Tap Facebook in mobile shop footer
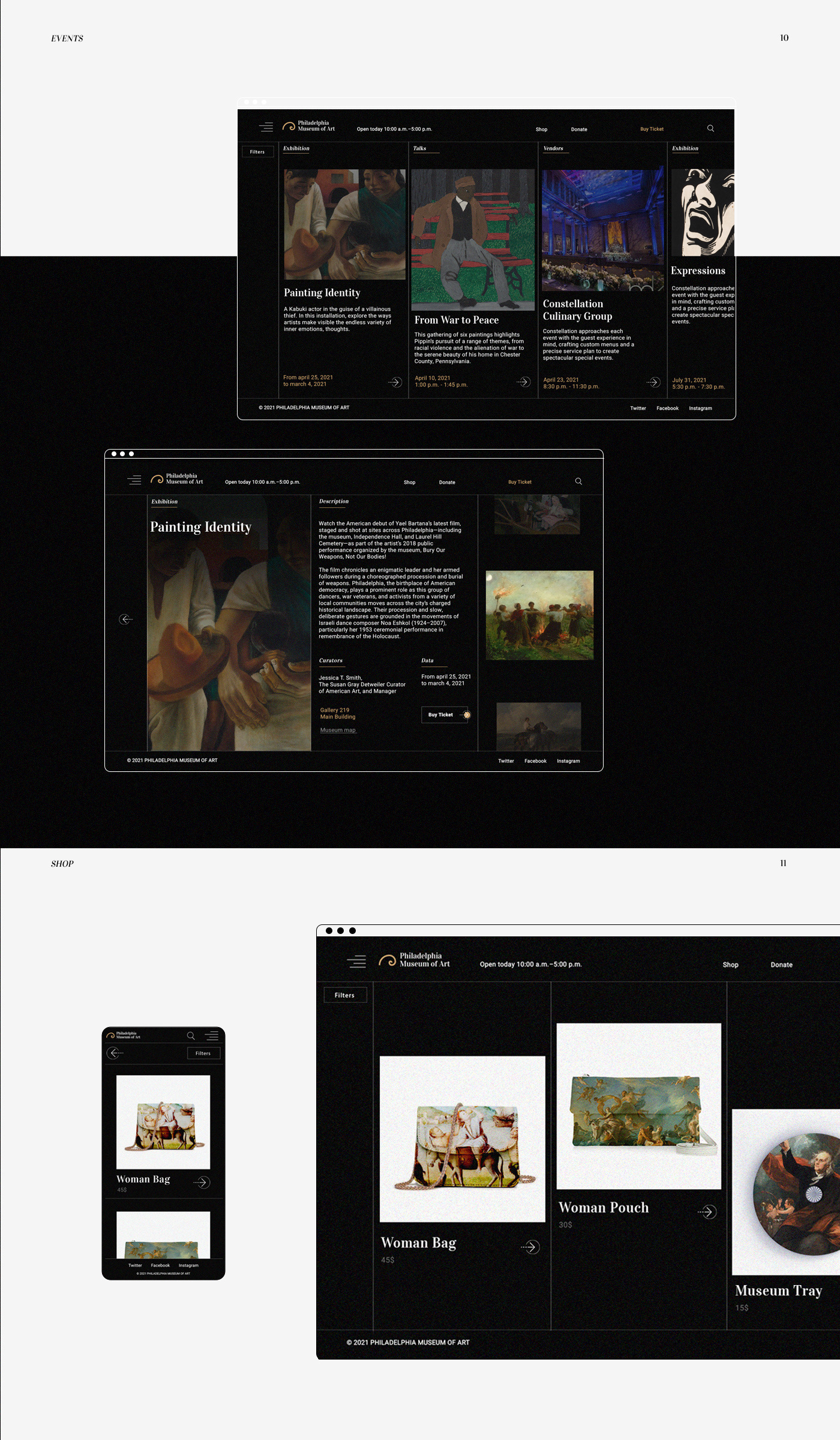Screen dimensions: 840x1440 (x=160, y=1265)
